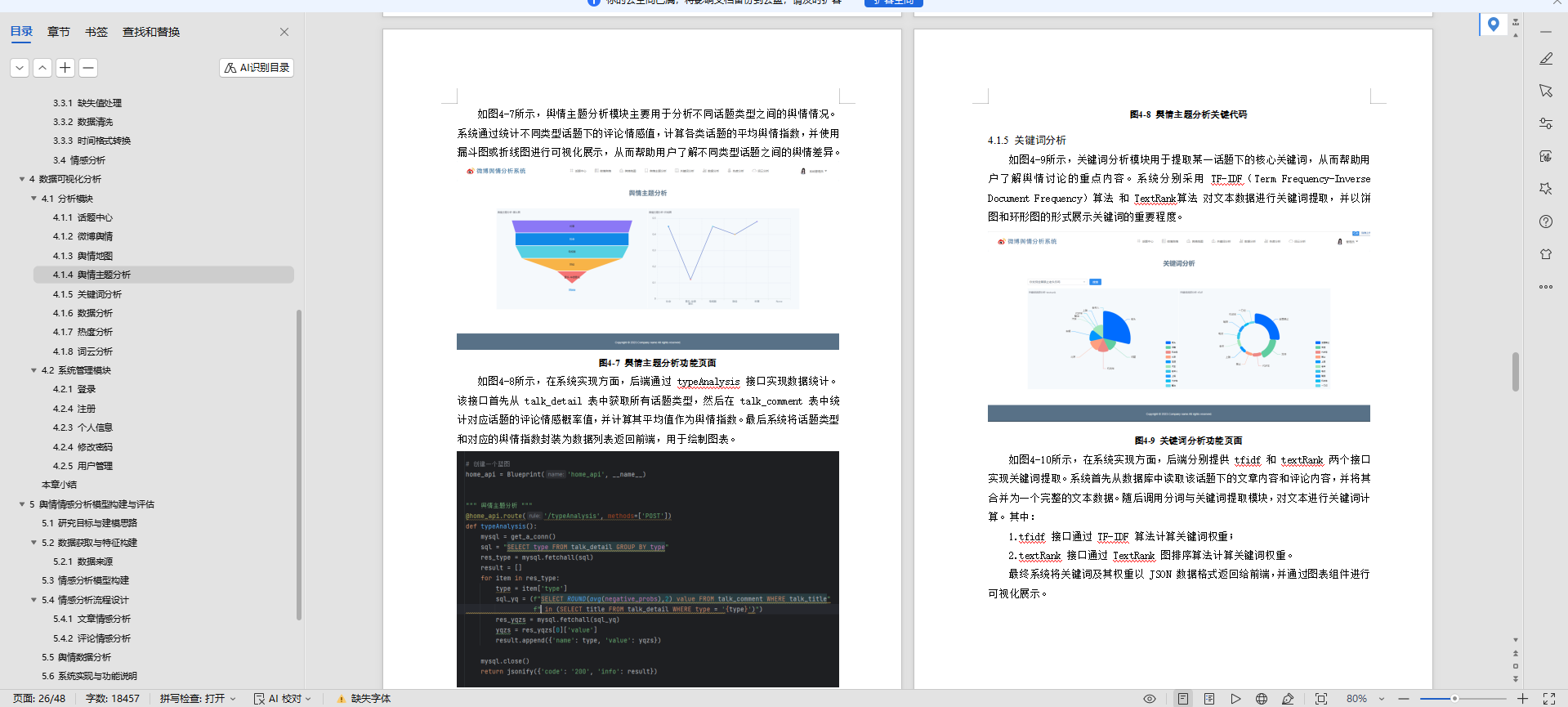The image size is (1568, 707).
Task: Open the AI 校对 dropdown in status bar
Action: (283, 699)
